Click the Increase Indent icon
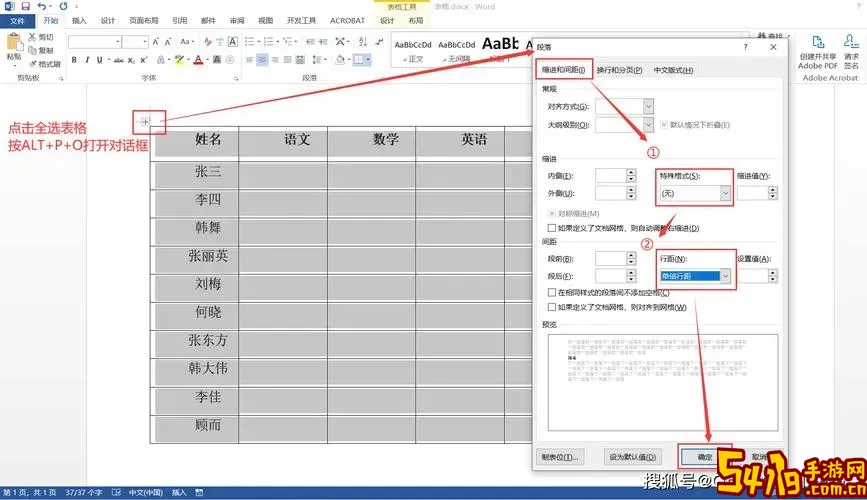The image size is (867, 500). coord(323,41)
